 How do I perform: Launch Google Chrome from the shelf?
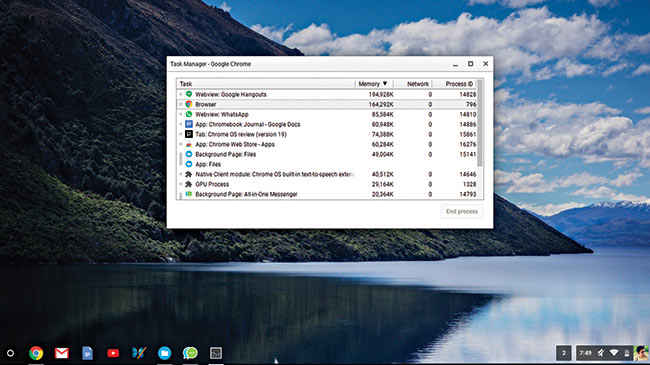pyautogui.click(x=36, y=353)
